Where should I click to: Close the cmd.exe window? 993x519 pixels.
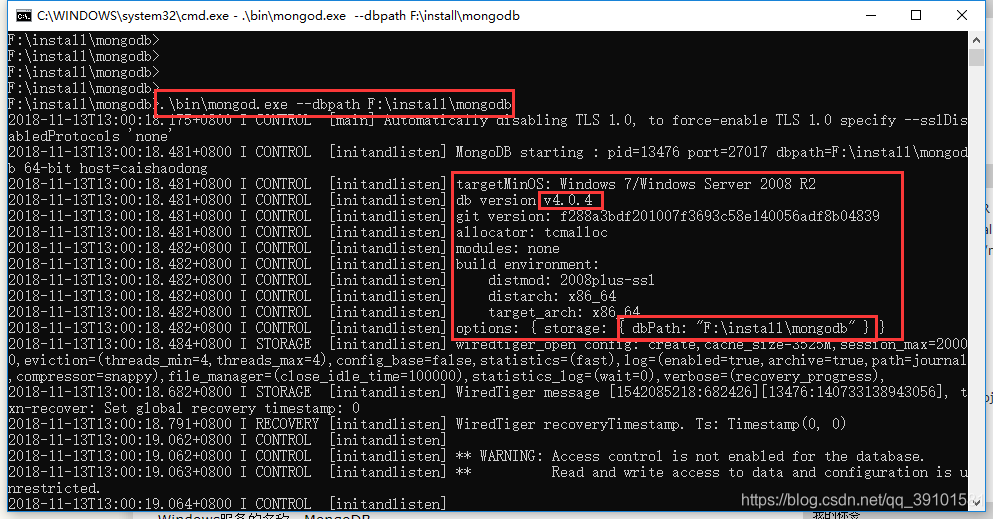(x=961, y=15)
